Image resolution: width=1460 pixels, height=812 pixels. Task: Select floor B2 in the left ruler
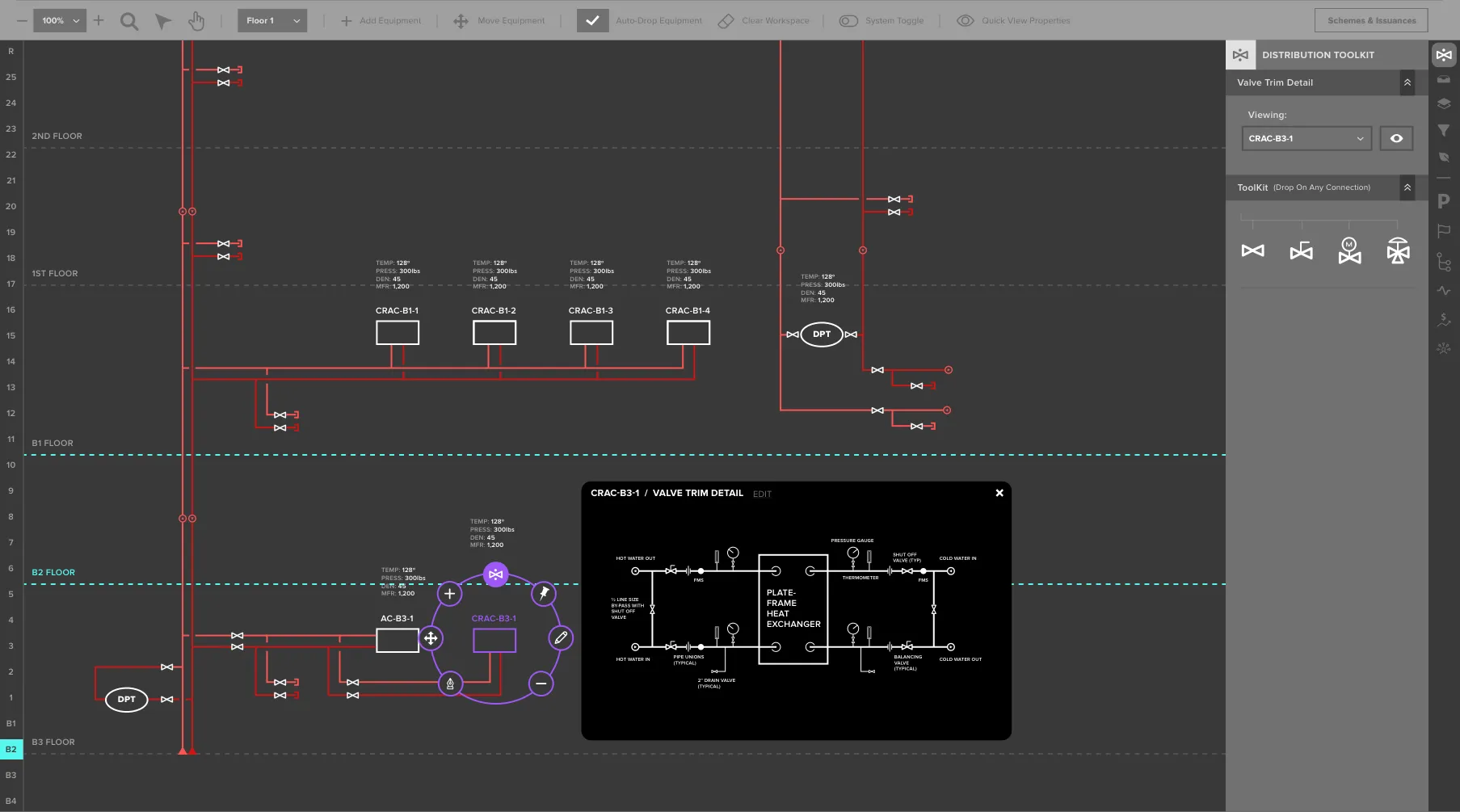click(x=11, y=749)
